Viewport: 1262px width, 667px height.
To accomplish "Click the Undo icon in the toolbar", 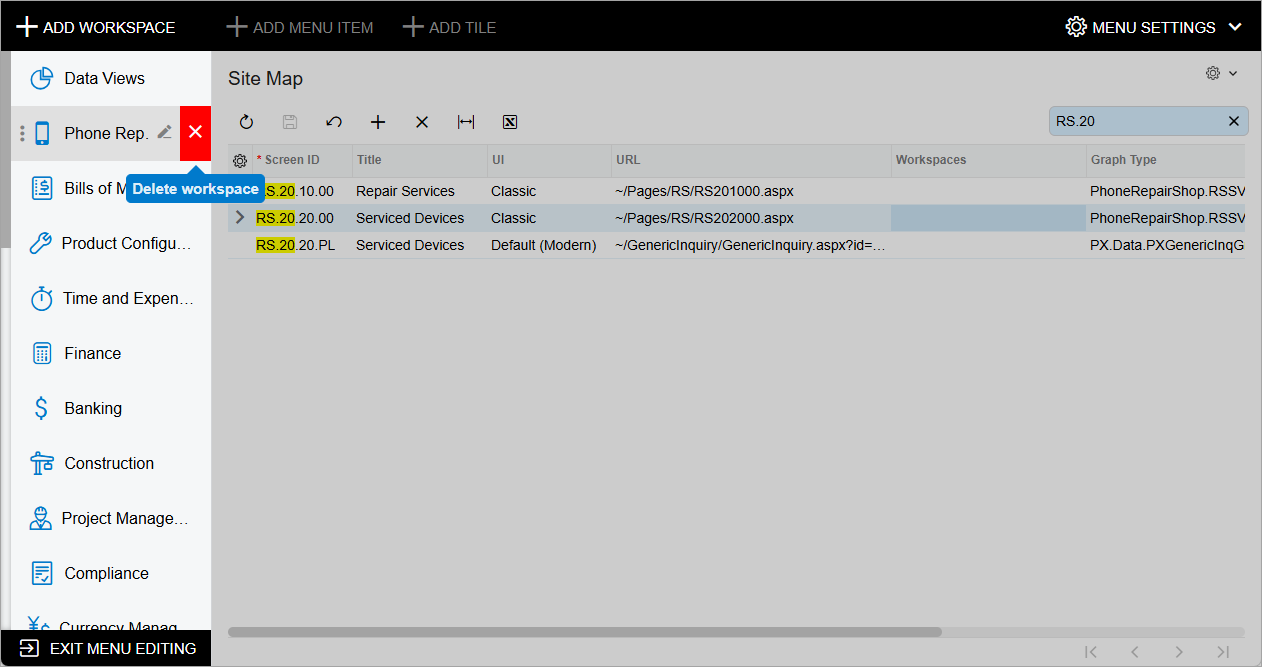I will [334, 121].
